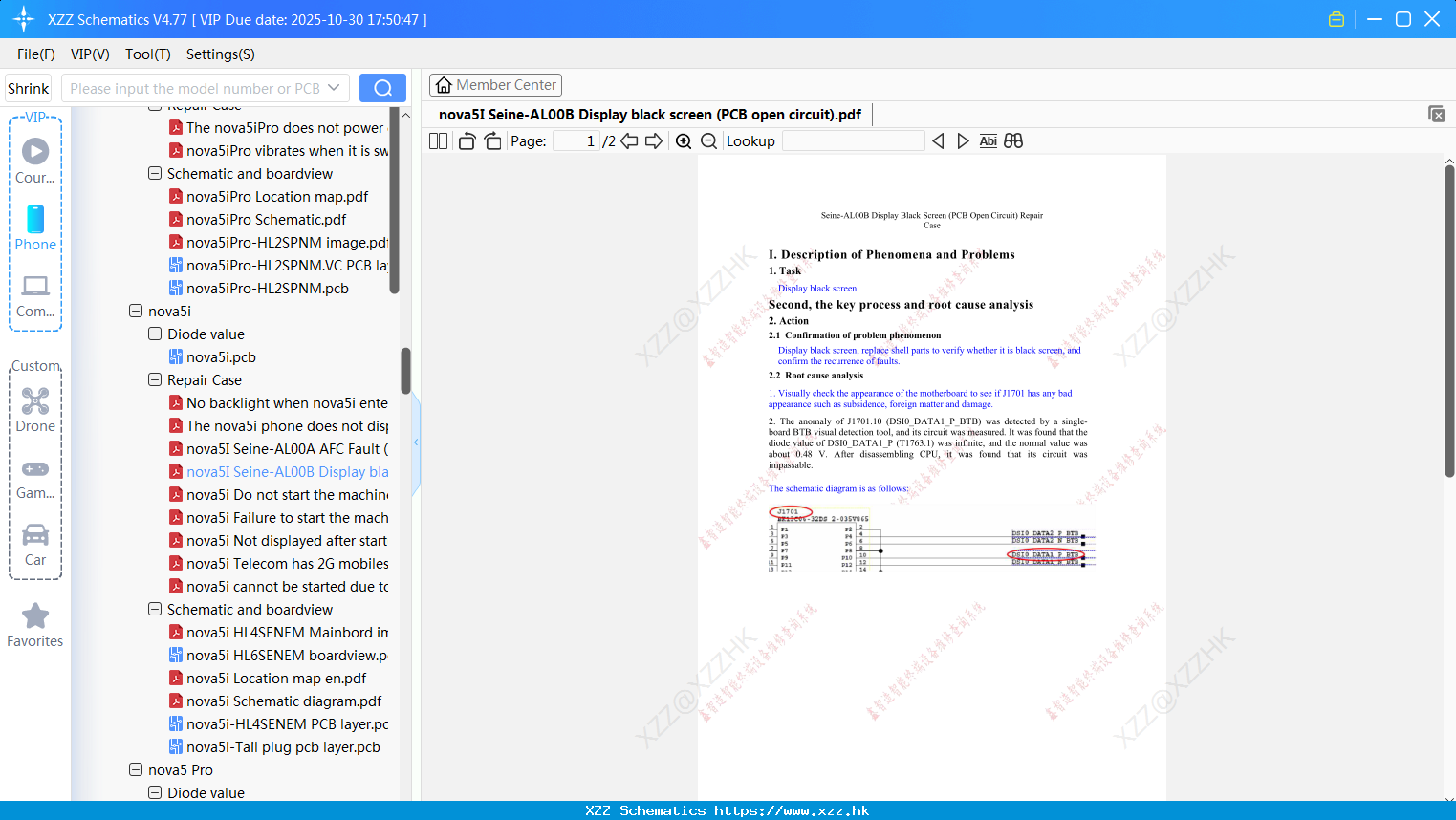Screen dimensions: 1456x820
Task: Go to next page arrow
Action: (x=654, y=141)
